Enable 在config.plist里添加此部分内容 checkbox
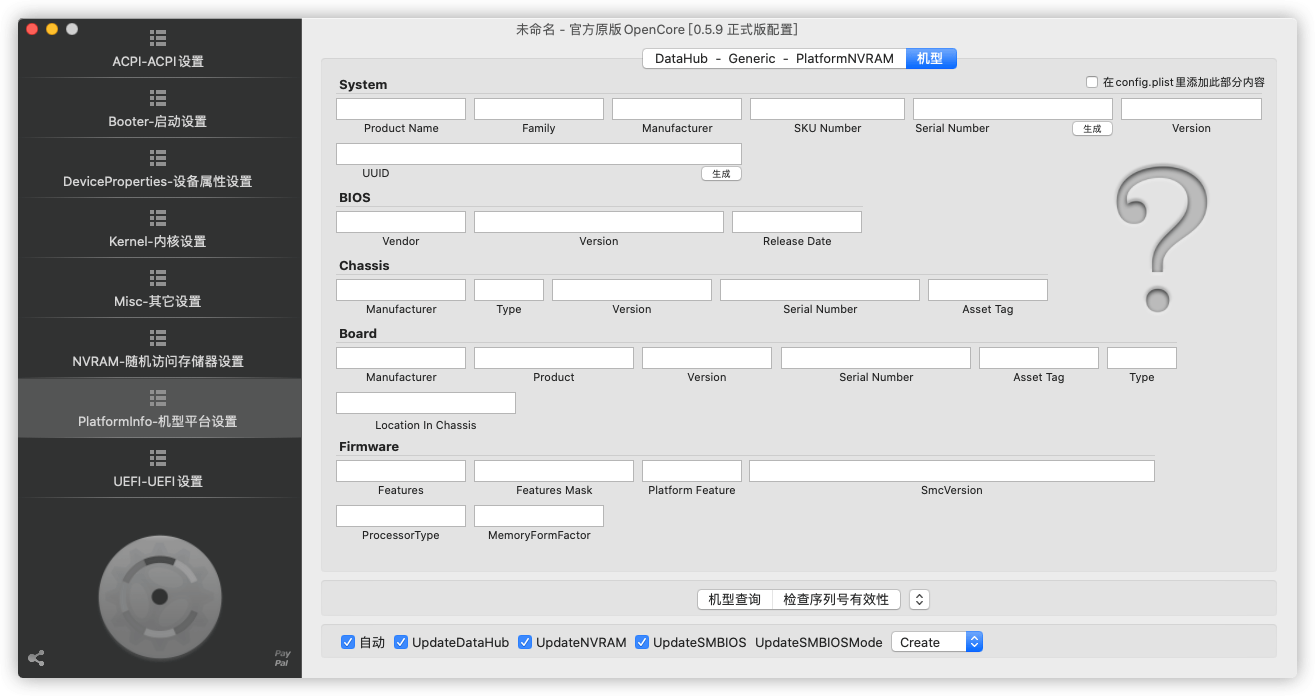 pyautogui.click(x=1092, y=82)
